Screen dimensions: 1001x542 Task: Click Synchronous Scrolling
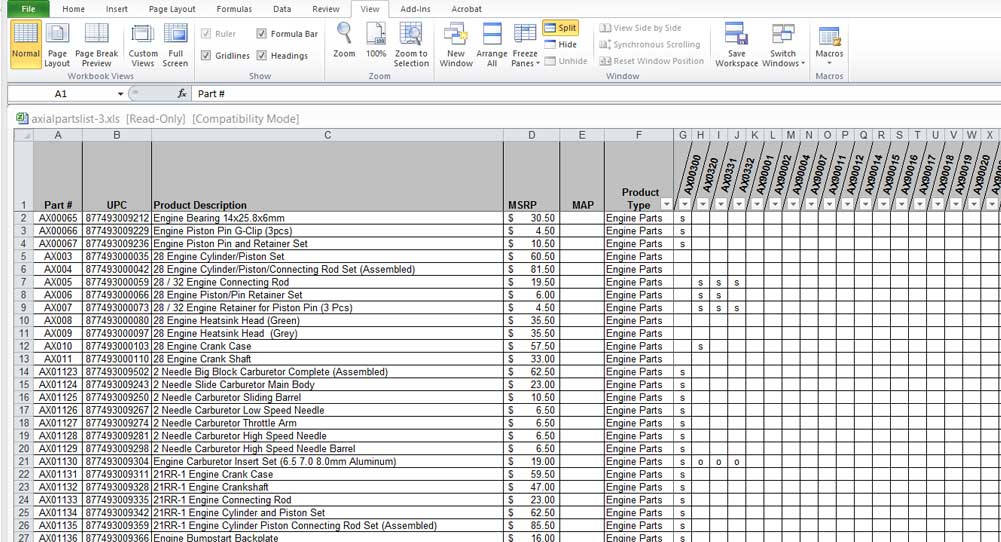pyautogui.click(x=649, y=44)
